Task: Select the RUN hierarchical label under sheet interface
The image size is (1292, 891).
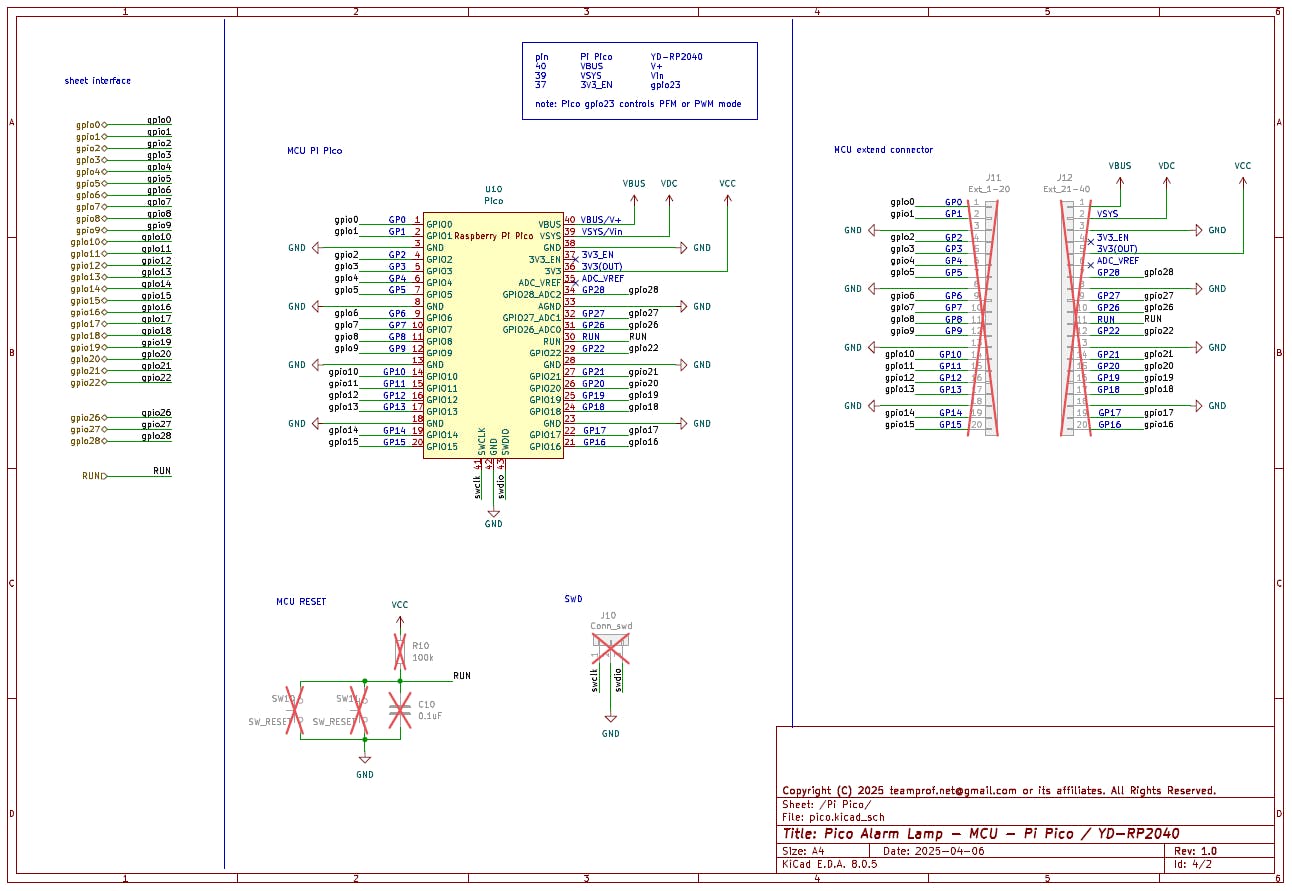Action: tap(94, 476)
